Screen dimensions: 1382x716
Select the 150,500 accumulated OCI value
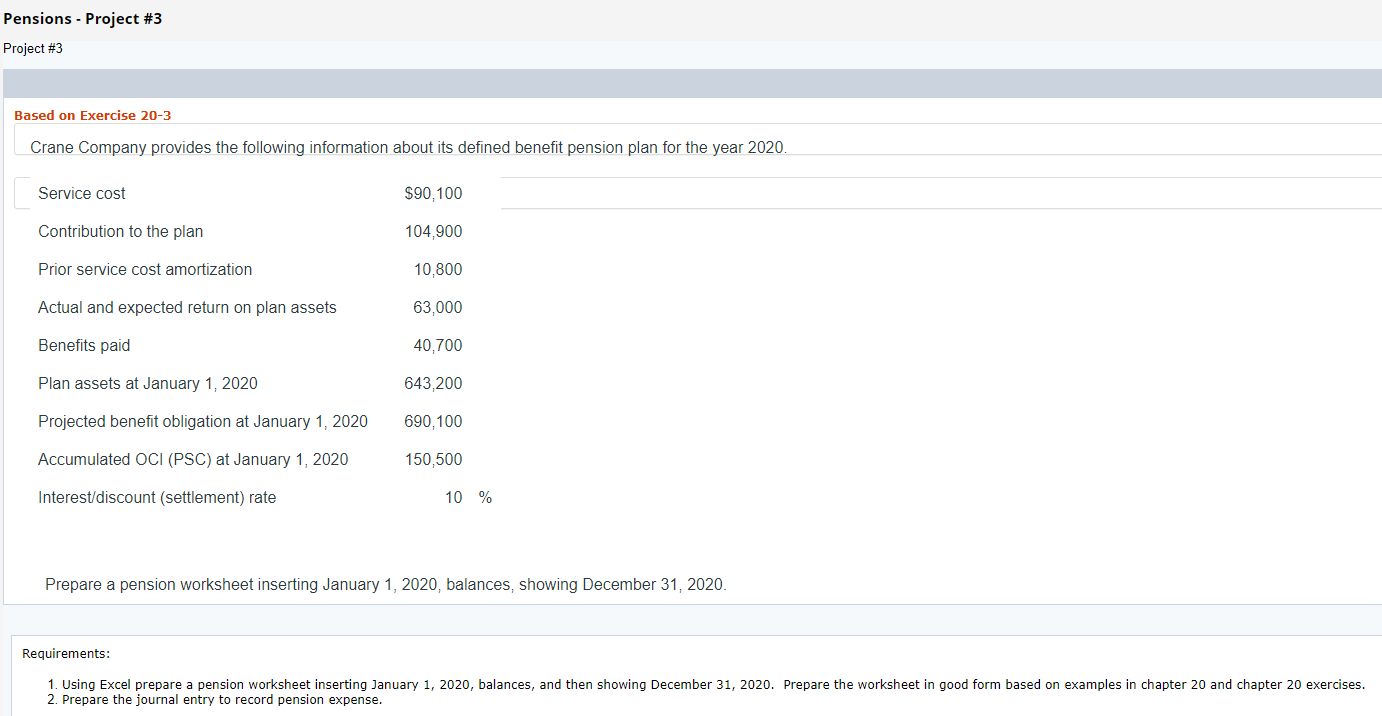433,459
